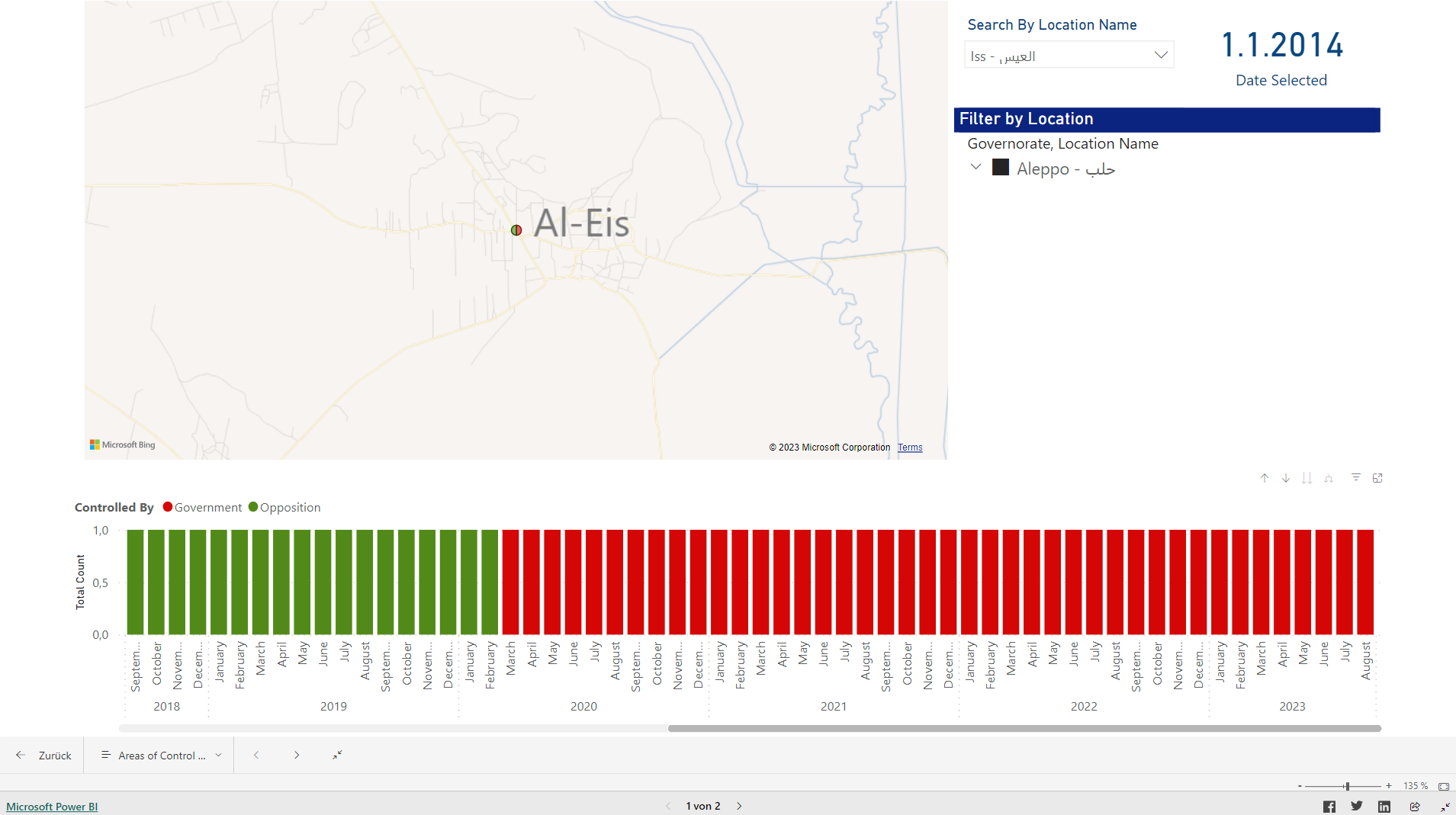Open the chart filter icon
Screen dimensions: 1456x815
1356,477
